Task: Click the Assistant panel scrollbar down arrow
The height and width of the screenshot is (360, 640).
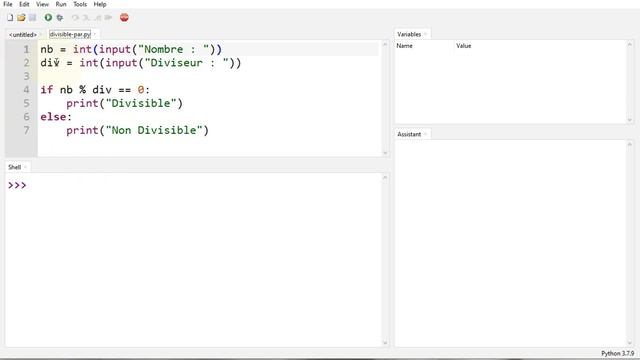Action: 629,343
